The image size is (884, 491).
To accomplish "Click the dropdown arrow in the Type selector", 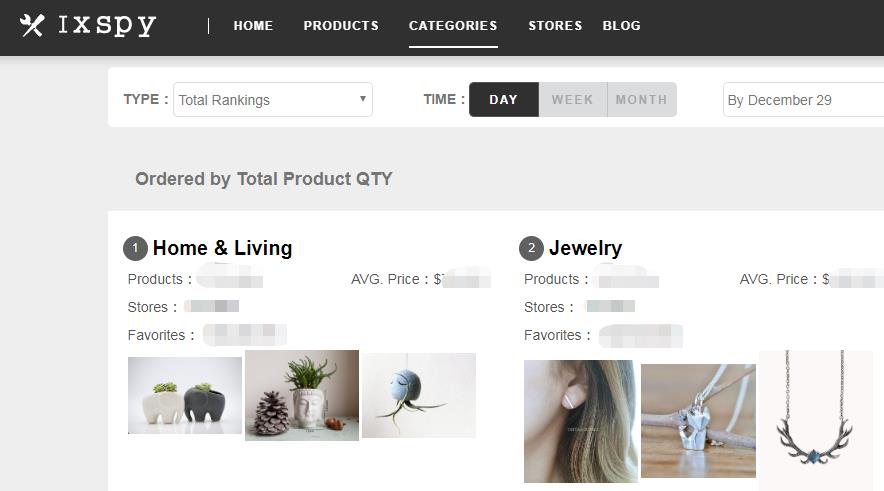I will point(363,99).
